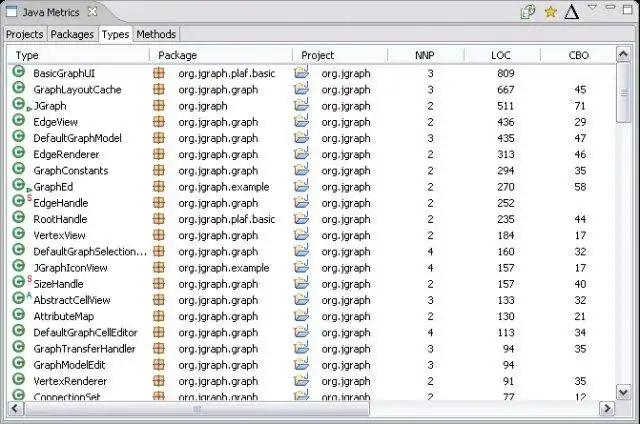Click the project folder icon in VertexView row
This screenshot has height=424, width=640.
(301, 234)
